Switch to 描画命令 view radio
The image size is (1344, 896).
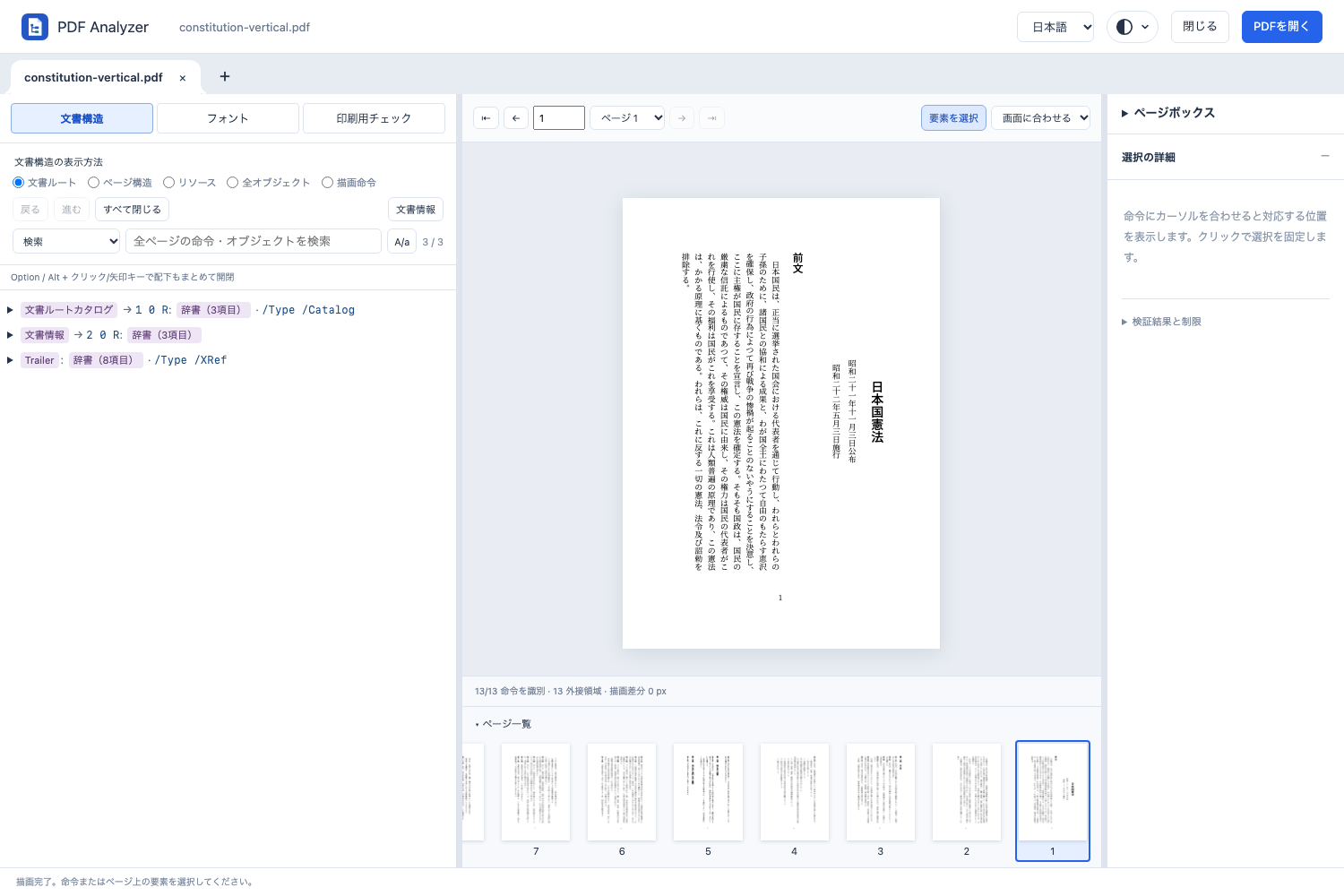327,183
